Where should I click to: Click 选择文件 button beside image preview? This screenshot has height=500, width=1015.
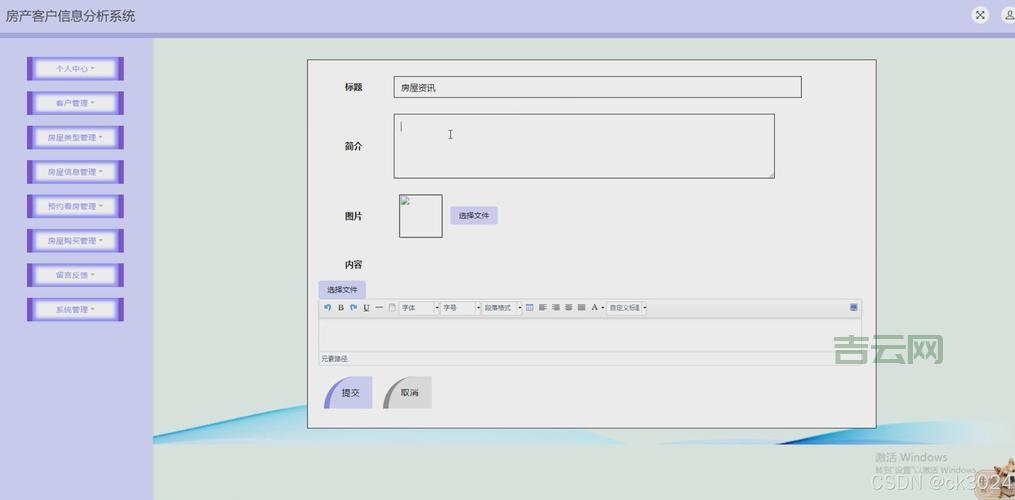pyautogui.click(x=473, y=216)
